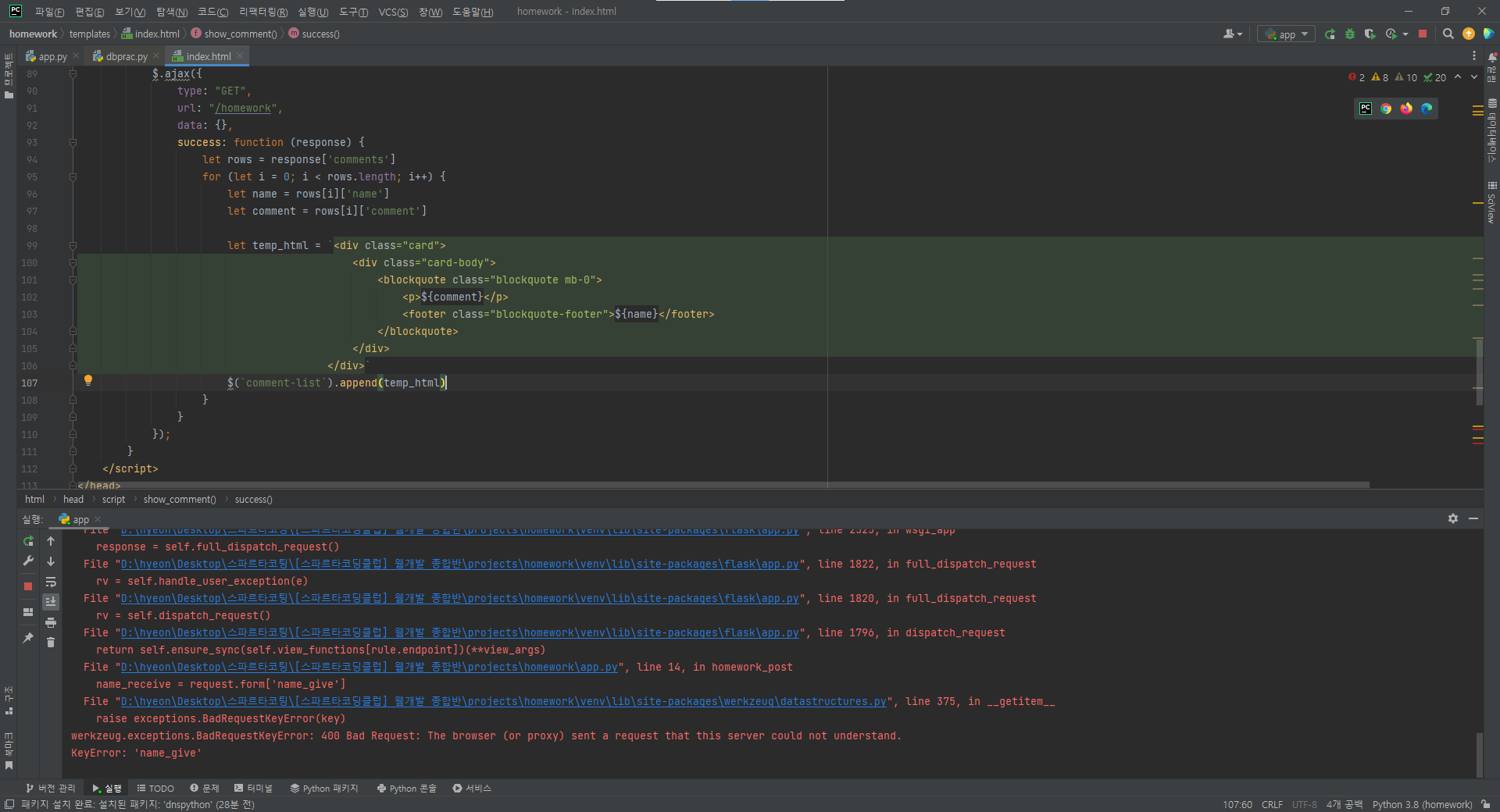
Task: Follow the /homework url link in code
Action: (243, 109)
